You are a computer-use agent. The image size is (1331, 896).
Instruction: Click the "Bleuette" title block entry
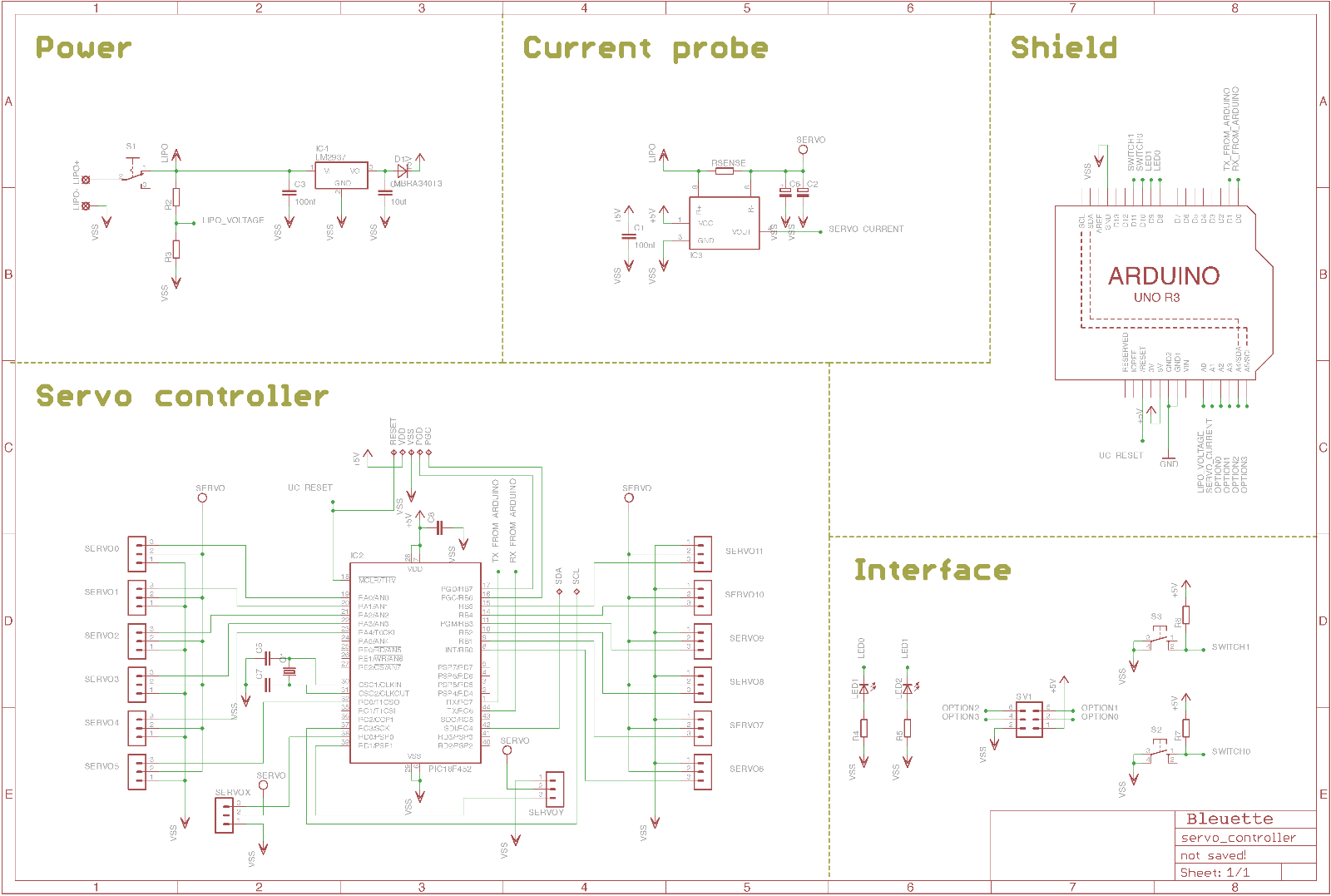pos(1230,819)
